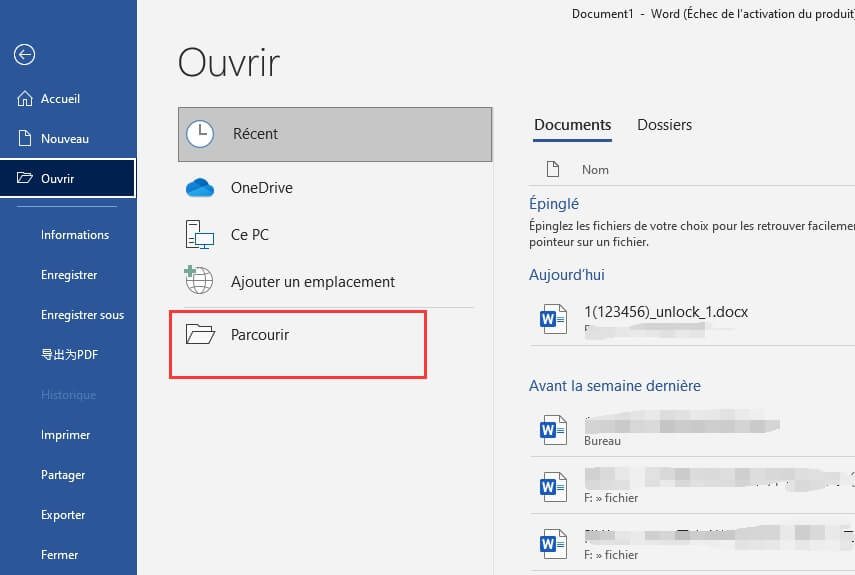Open the Partager page

point(63,475)
